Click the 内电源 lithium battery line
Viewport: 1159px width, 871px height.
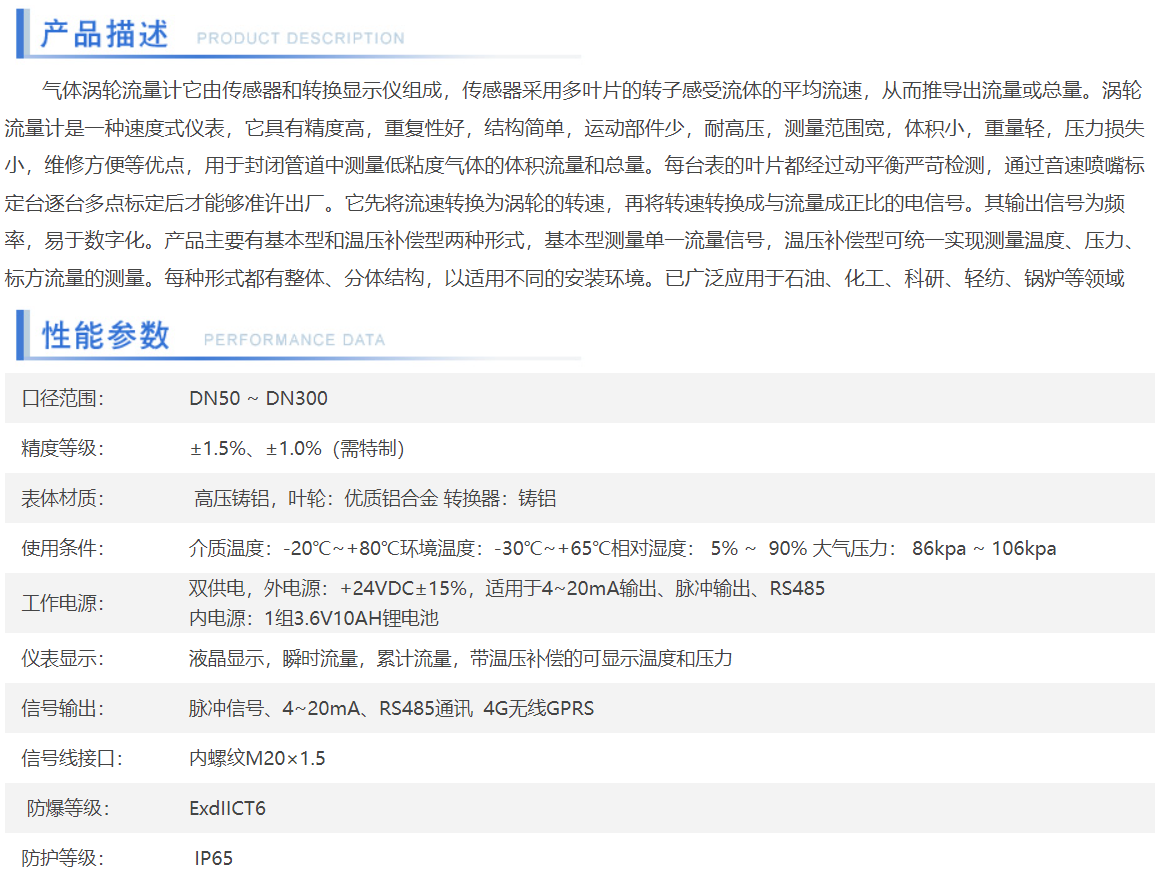pyautogui.click(x=313, y=618)
